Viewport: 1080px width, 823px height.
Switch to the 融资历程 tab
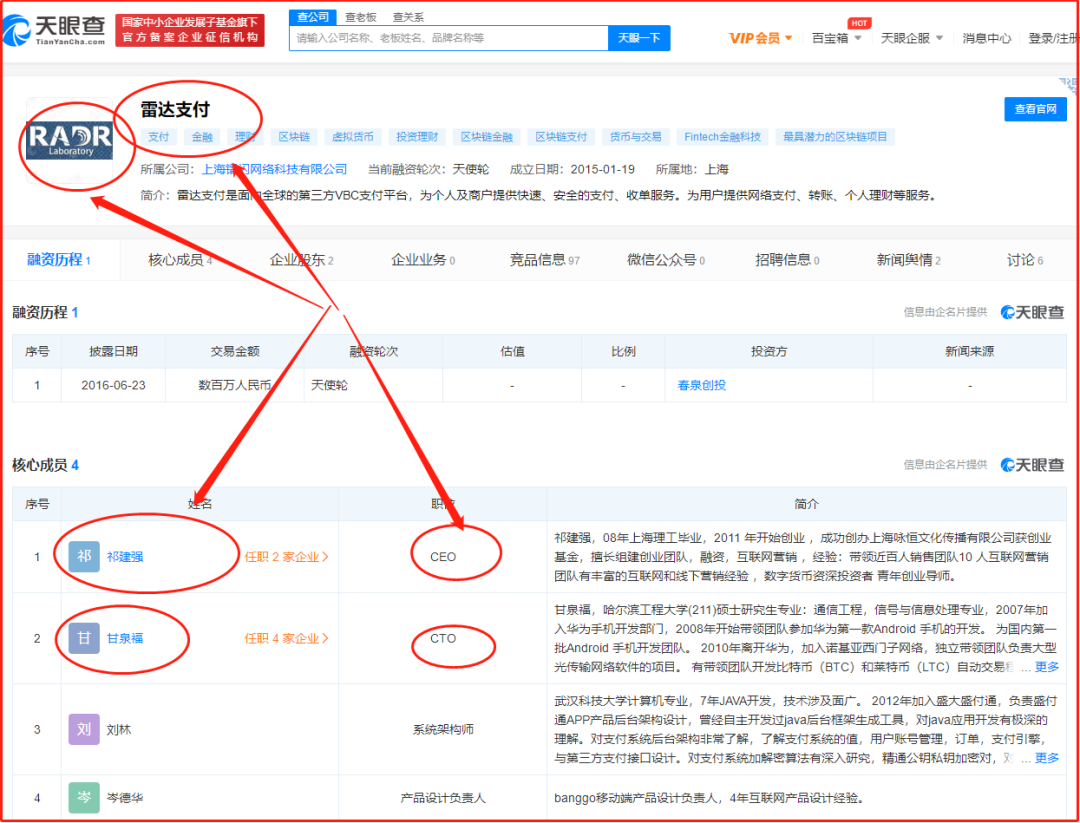click(x=59, y=260)
